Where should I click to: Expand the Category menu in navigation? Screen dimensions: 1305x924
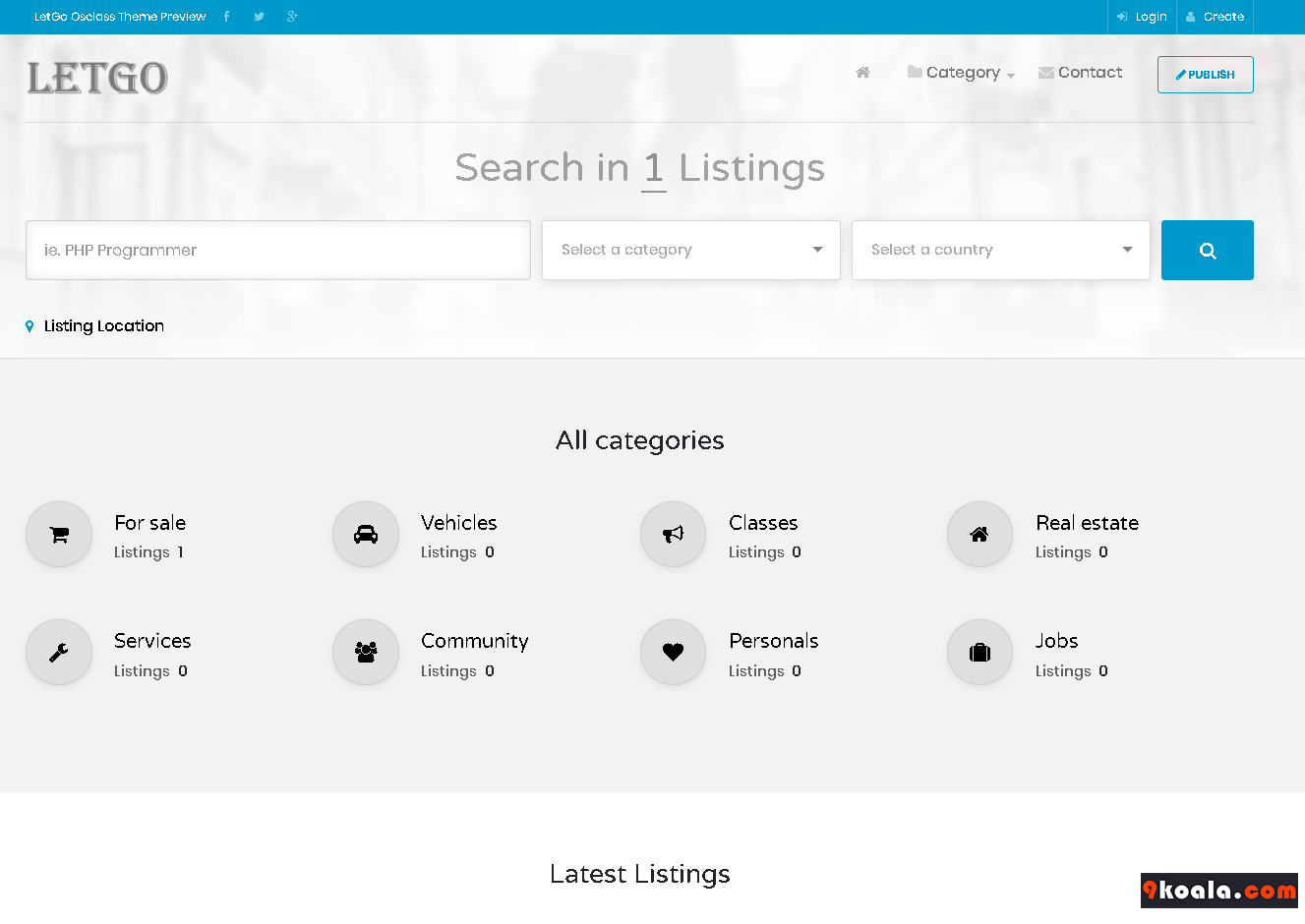pyautogui.click(x=961, y=73)
